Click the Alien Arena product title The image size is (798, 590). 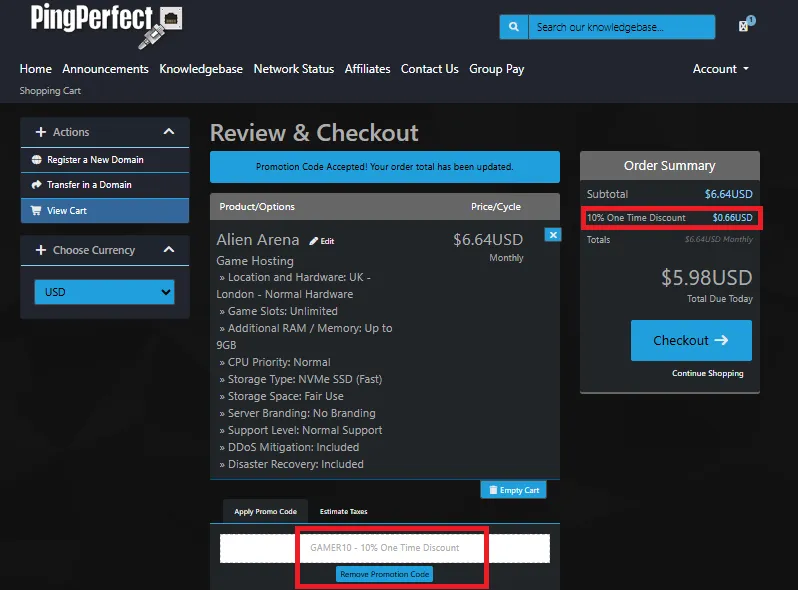[x=258, y=240]
